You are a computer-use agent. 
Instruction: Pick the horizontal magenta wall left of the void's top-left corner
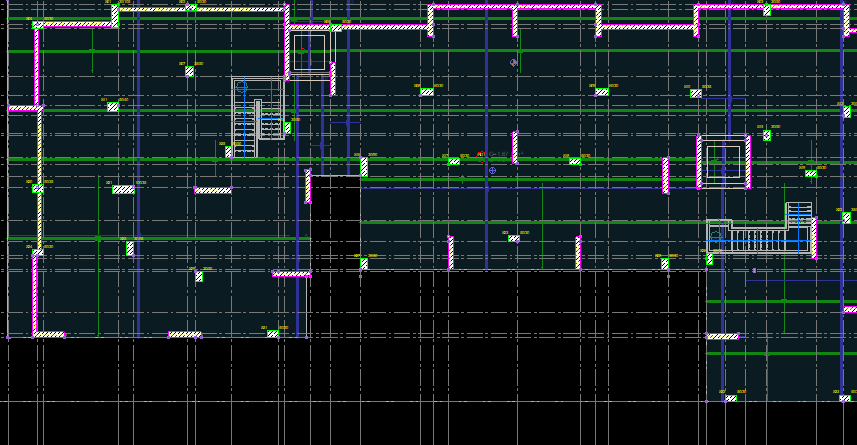coord(291,273)
